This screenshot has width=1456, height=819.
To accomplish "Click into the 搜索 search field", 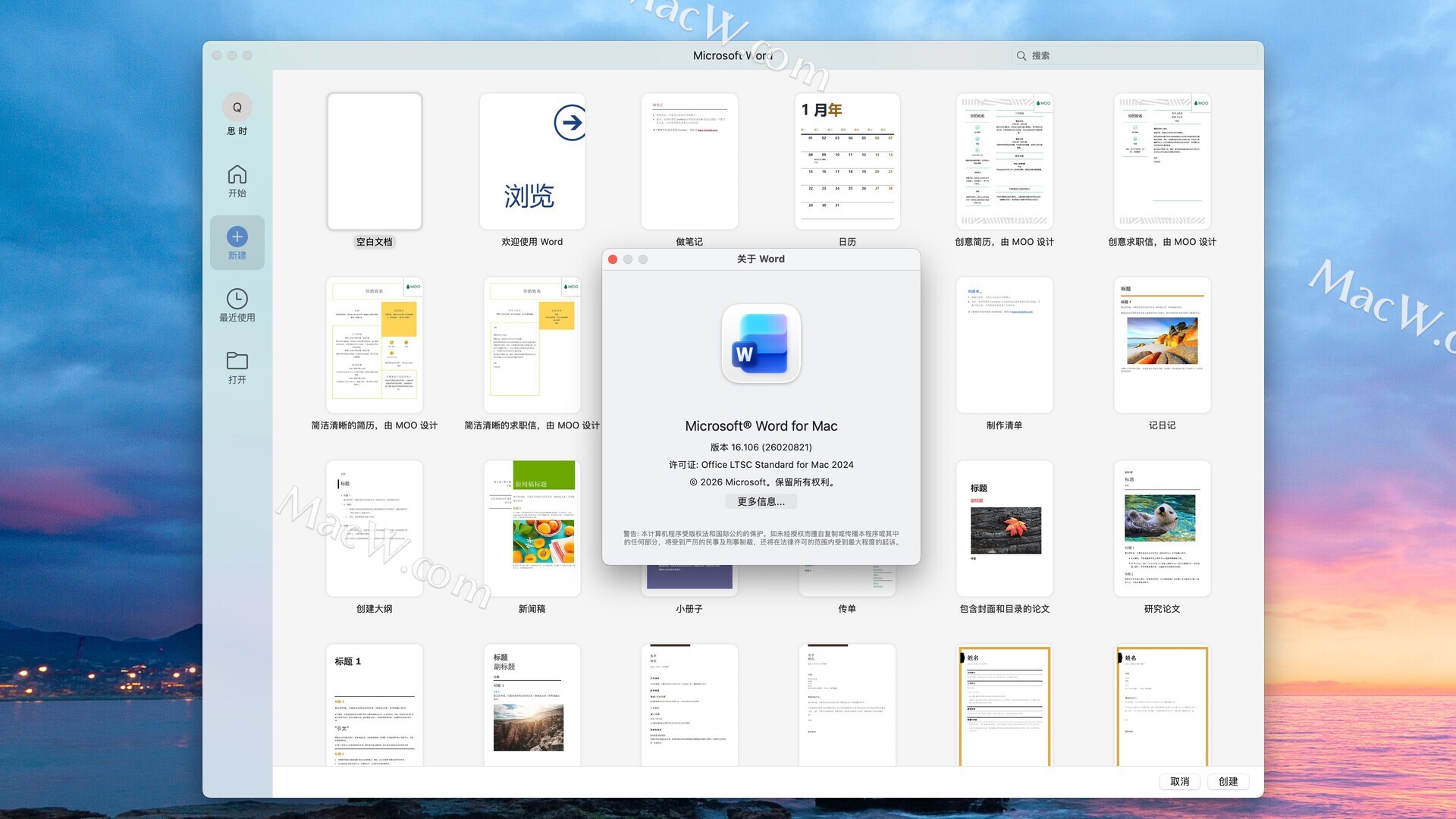I will point(1137,56).
